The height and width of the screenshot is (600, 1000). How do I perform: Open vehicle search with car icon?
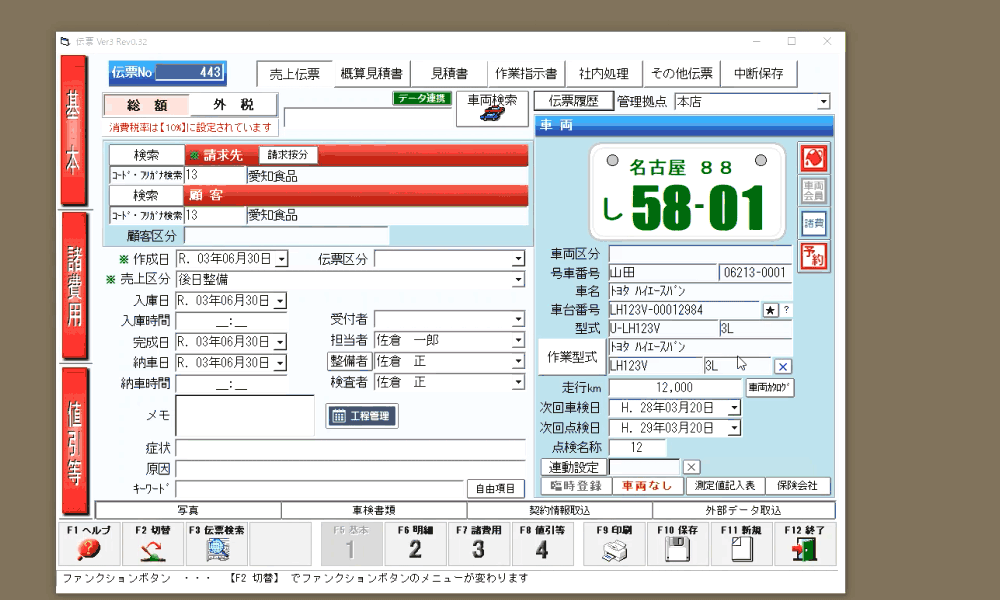(492, 108)
